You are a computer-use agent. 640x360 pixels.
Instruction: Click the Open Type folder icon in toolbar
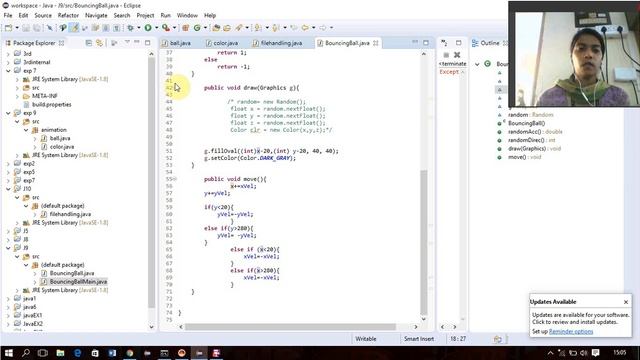(x=216, y=28)
